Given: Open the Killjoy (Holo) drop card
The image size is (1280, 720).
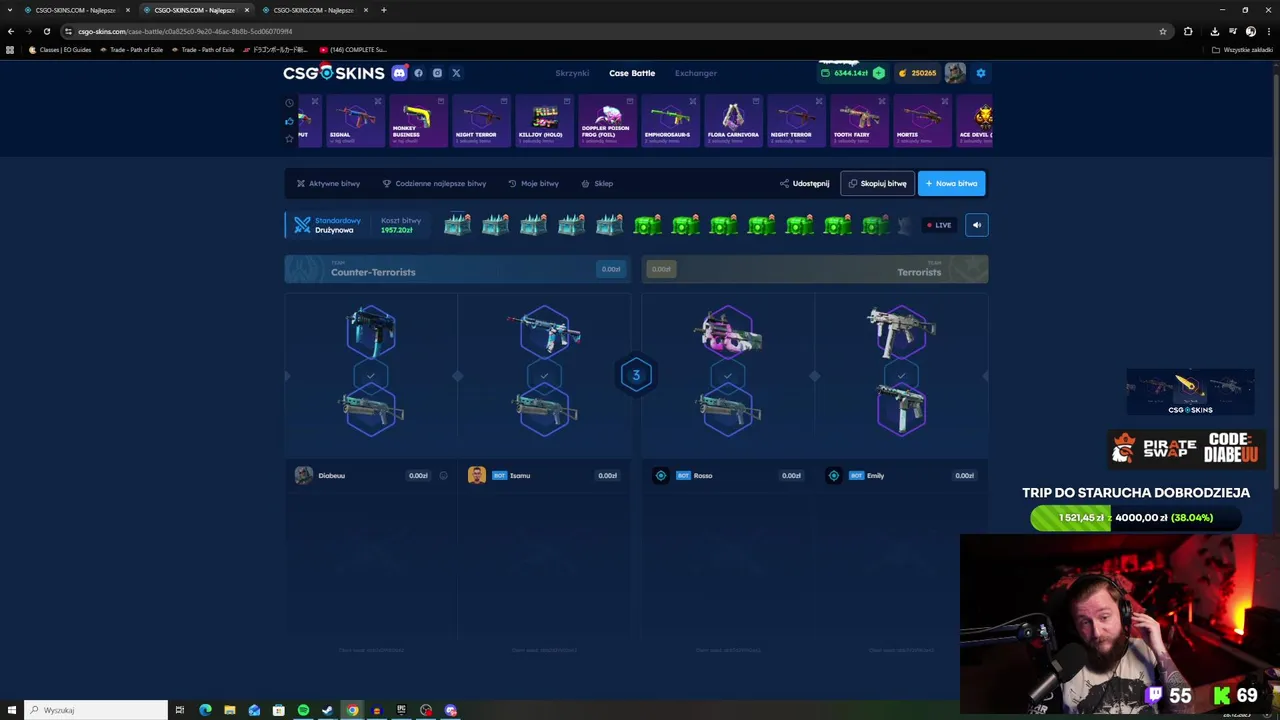Looking at the screenshot, I should (545, 121).
